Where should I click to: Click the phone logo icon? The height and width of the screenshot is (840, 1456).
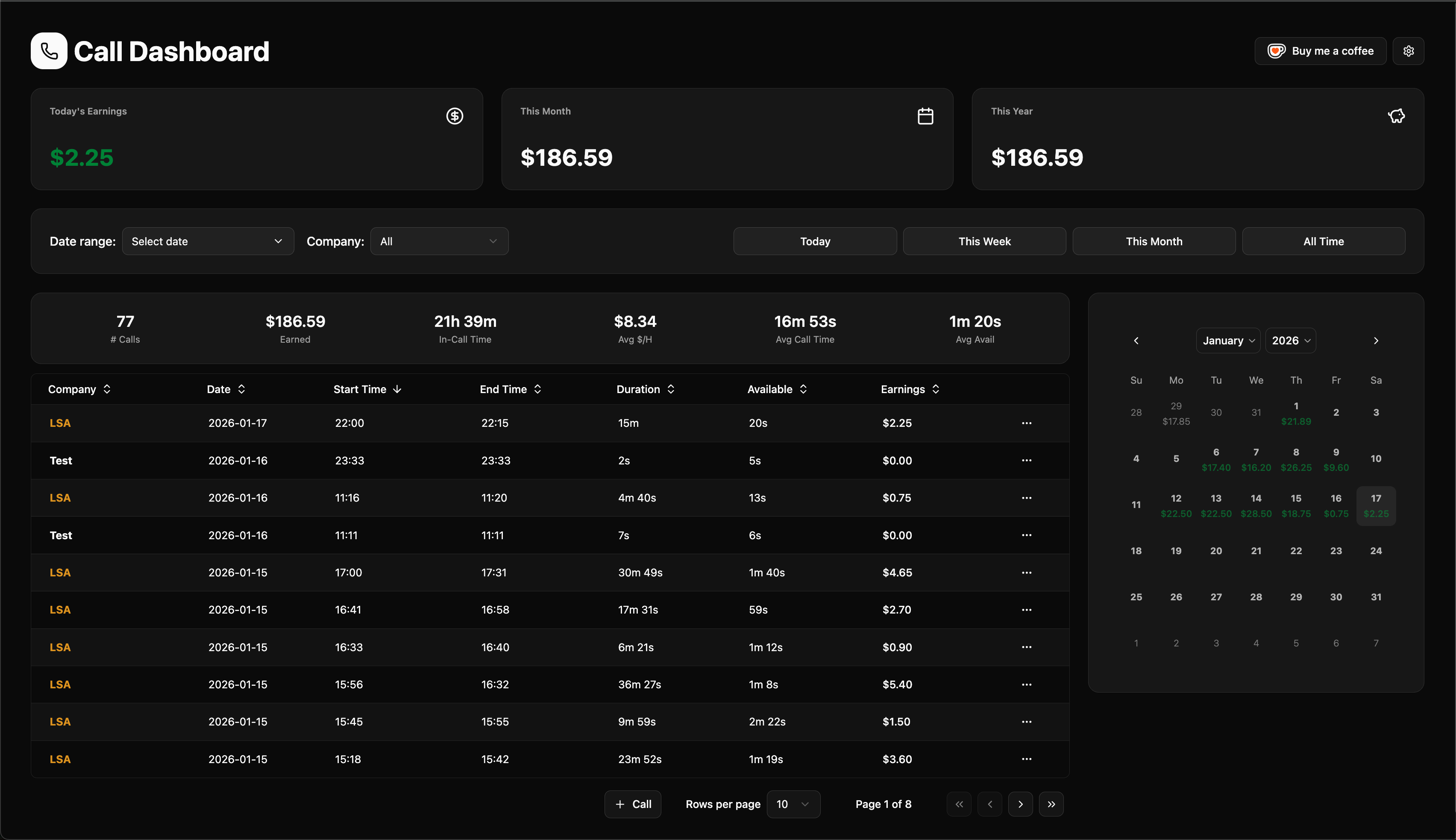click(49, 51)
